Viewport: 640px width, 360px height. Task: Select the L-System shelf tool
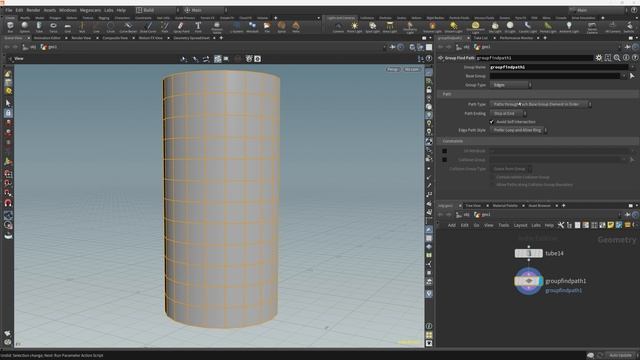pos(236,27)
